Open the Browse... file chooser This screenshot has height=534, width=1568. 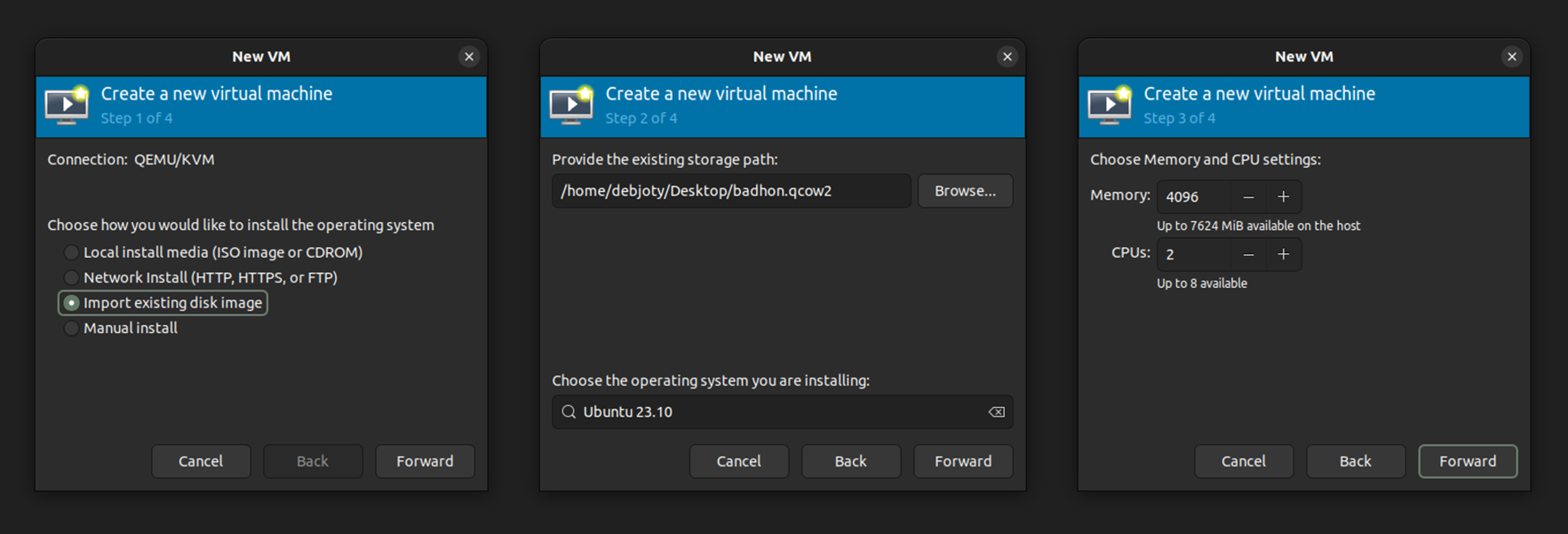point(965,191)
